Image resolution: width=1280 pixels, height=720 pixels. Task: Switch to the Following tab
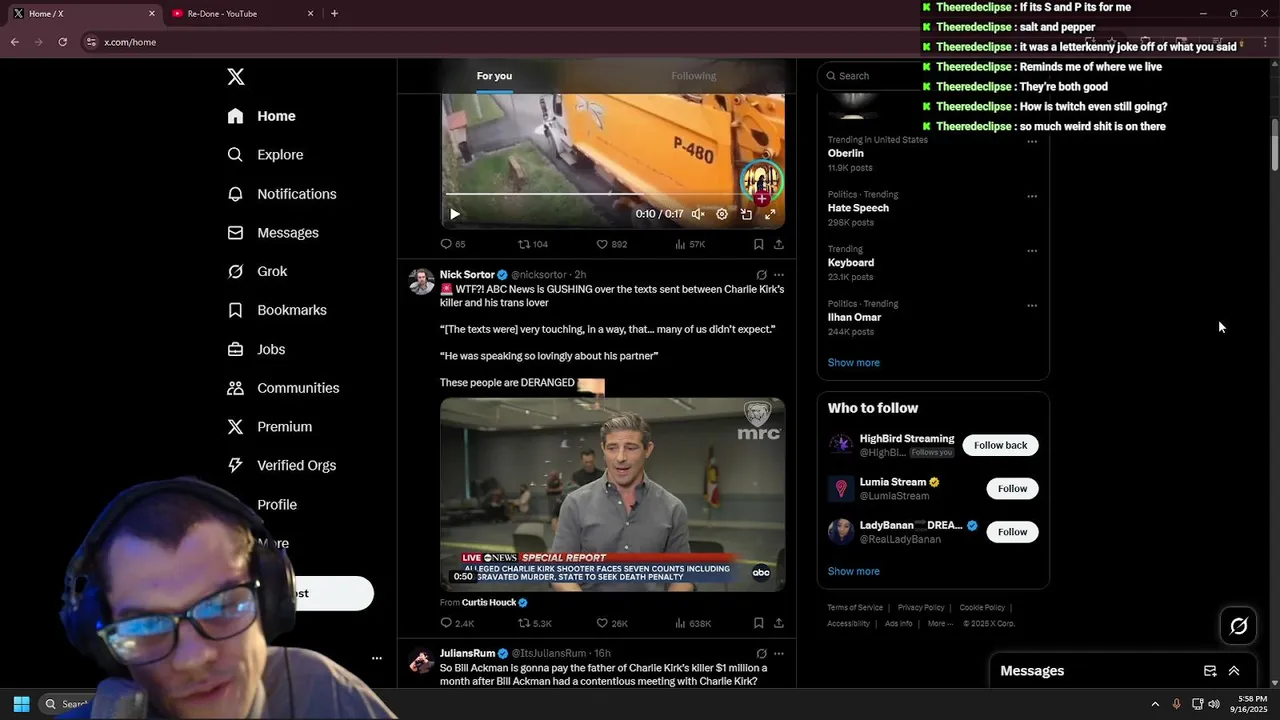(693, 76)
